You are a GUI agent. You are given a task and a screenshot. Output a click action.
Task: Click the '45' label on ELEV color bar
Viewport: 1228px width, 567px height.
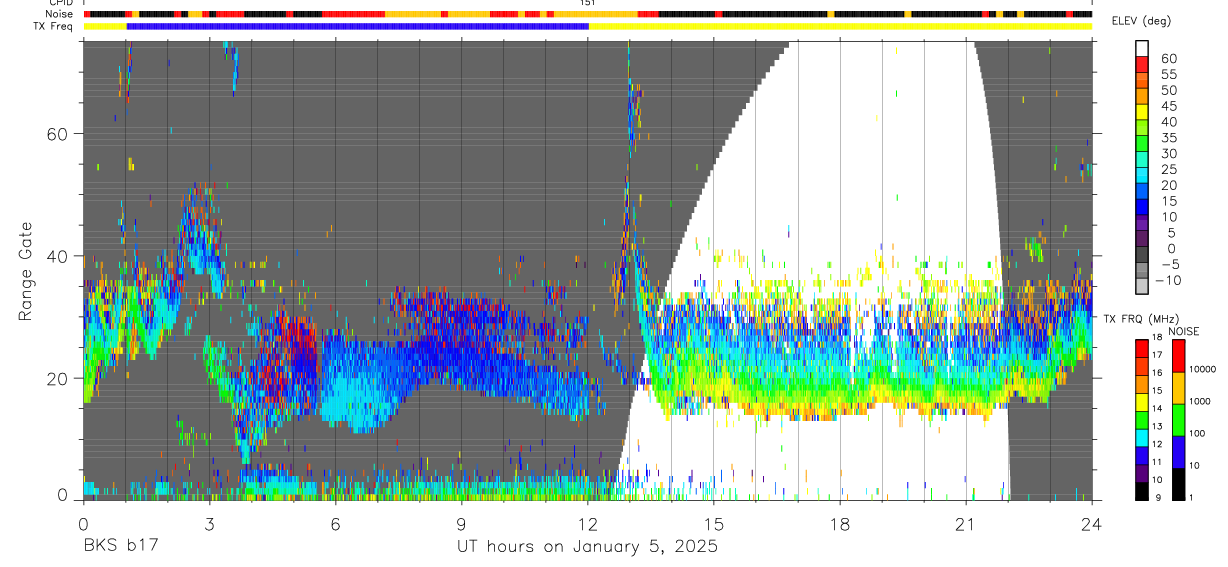[x=1167, y=105]
